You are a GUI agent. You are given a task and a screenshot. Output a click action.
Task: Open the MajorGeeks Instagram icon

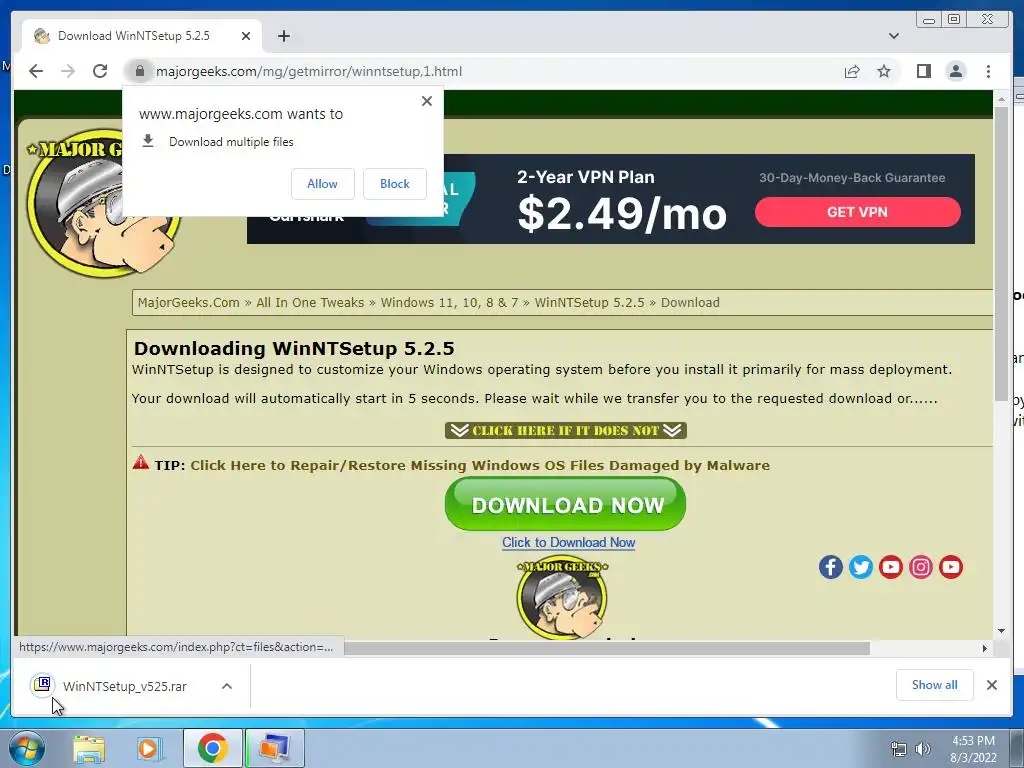click(x=921, y=567)
